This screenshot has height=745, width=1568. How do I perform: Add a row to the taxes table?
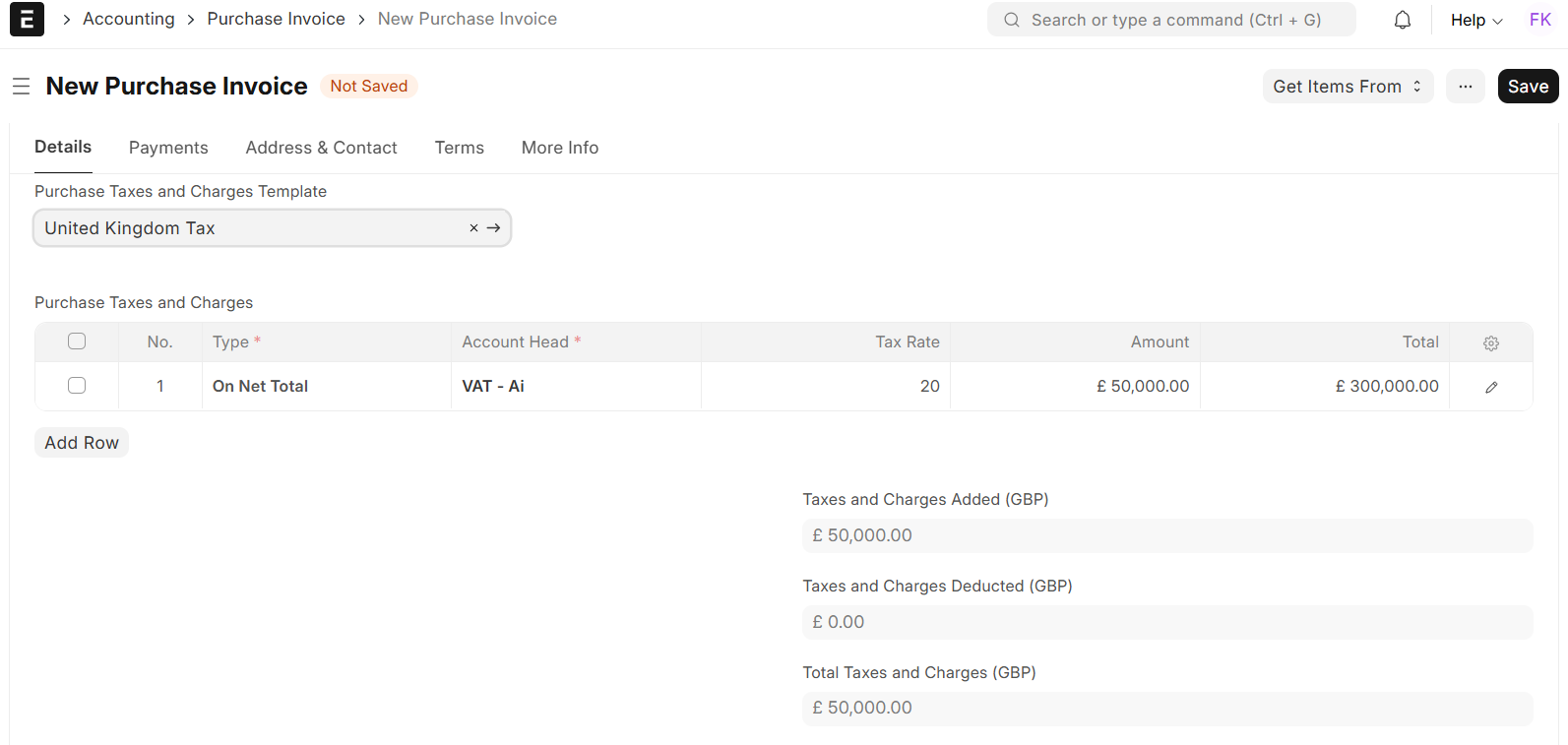click(x=82, y=443)
